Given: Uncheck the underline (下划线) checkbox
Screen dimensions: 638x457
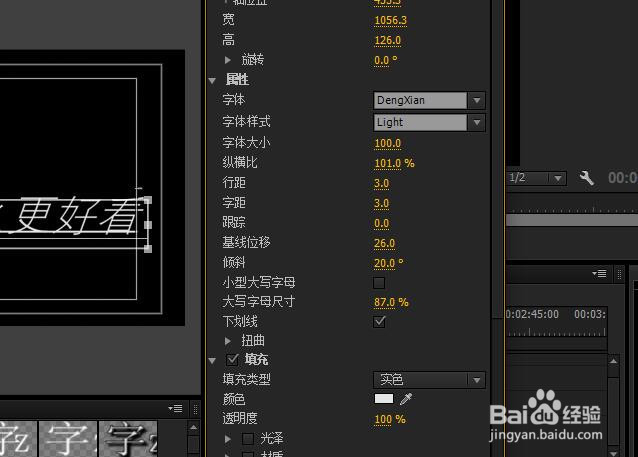Looking at the screenshot, I should (379, 321).
